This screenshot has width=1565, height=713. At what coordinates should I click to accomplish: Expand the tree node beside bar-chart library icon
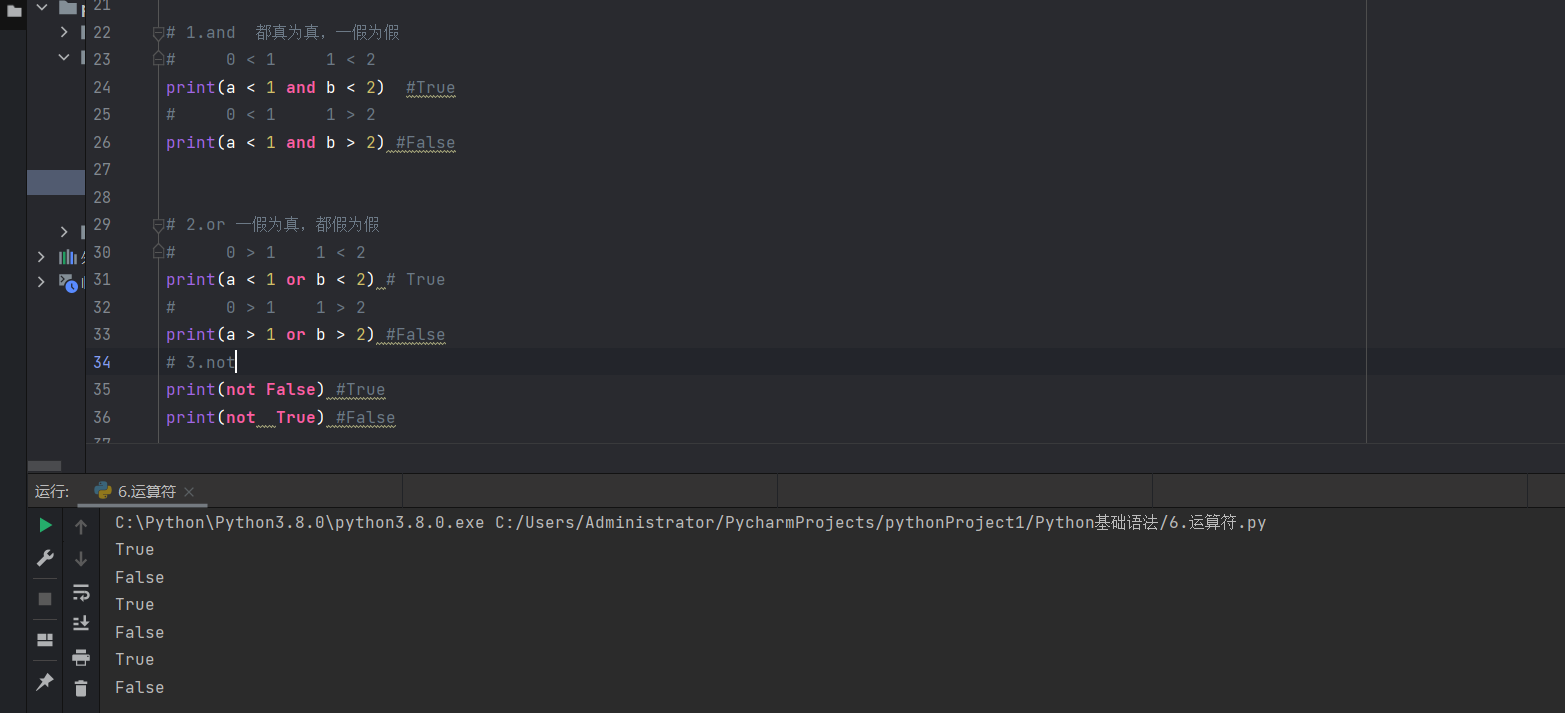(x=41, y=257)
